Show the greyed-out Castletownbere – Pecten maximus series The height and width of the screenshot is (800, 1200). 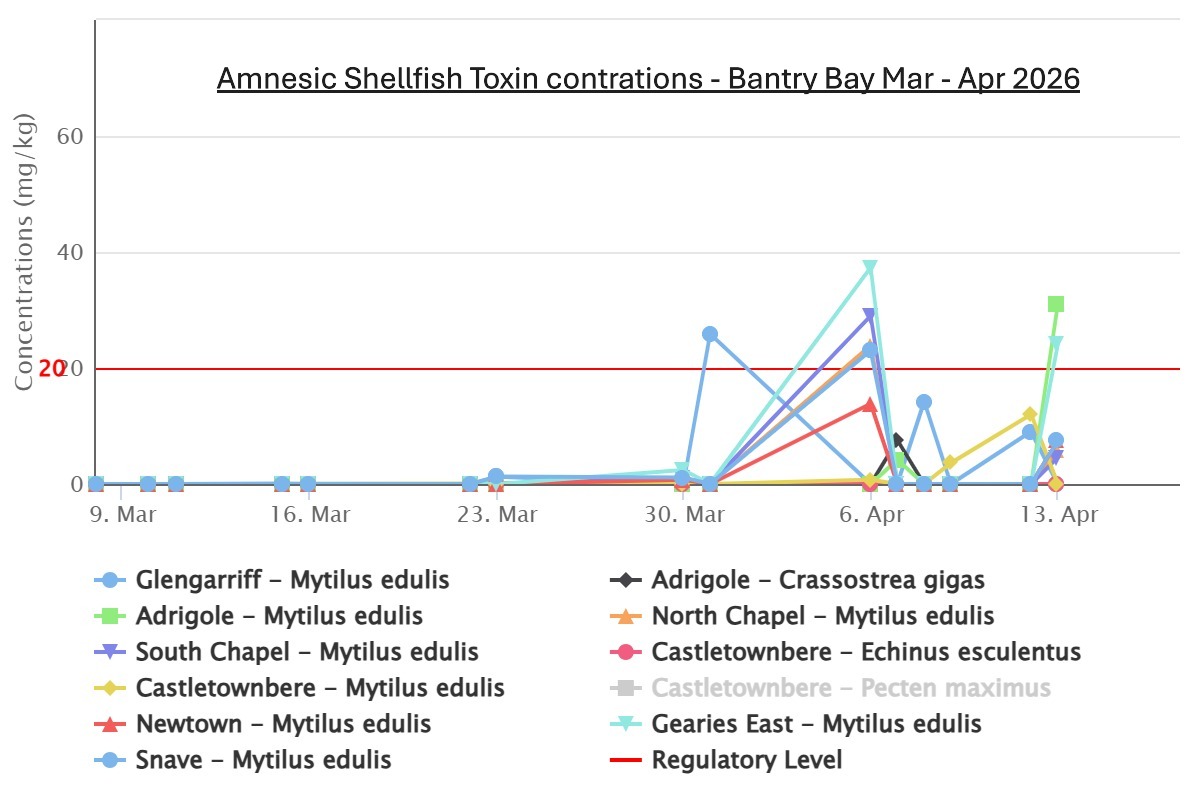(x=850, y=688)
